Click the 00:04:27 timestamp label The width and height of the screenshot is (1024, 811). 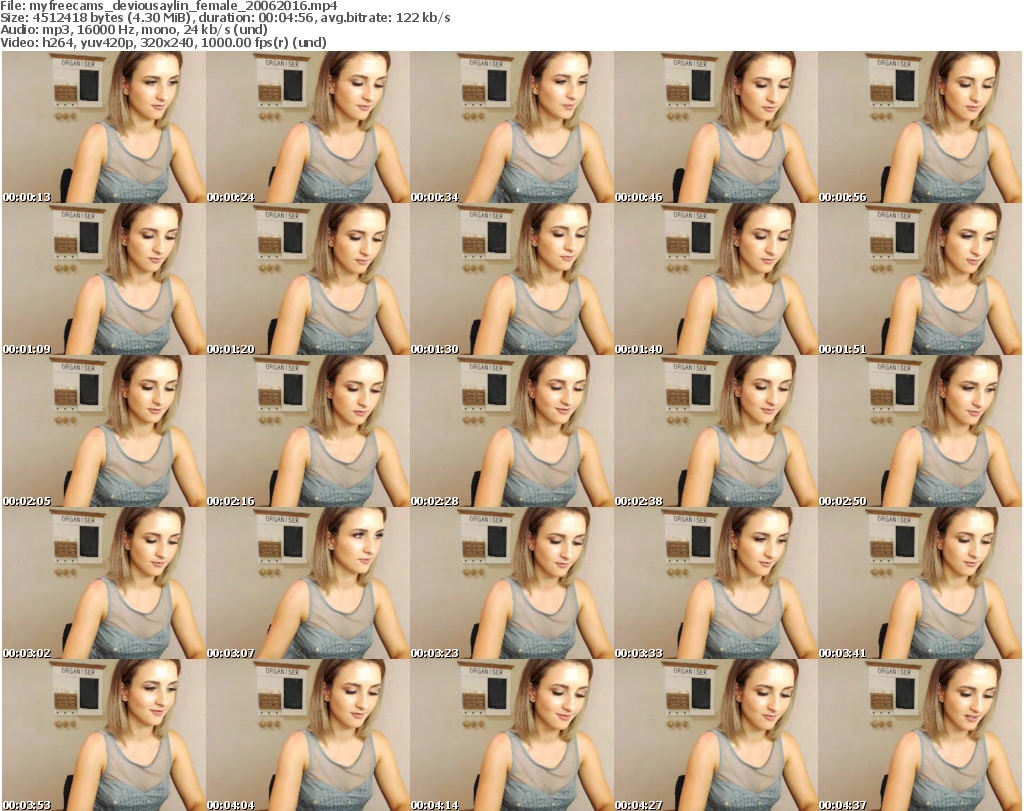(x=640, y=804)
